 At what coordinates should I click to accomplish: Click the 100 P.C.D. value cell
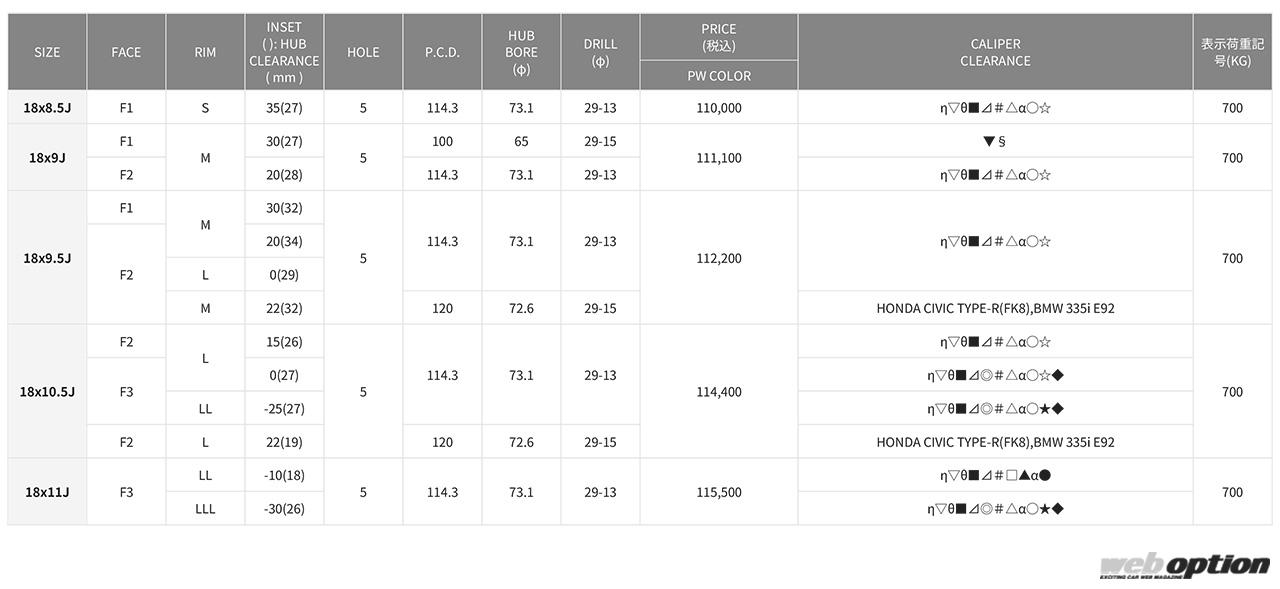(x=442, y=141)
